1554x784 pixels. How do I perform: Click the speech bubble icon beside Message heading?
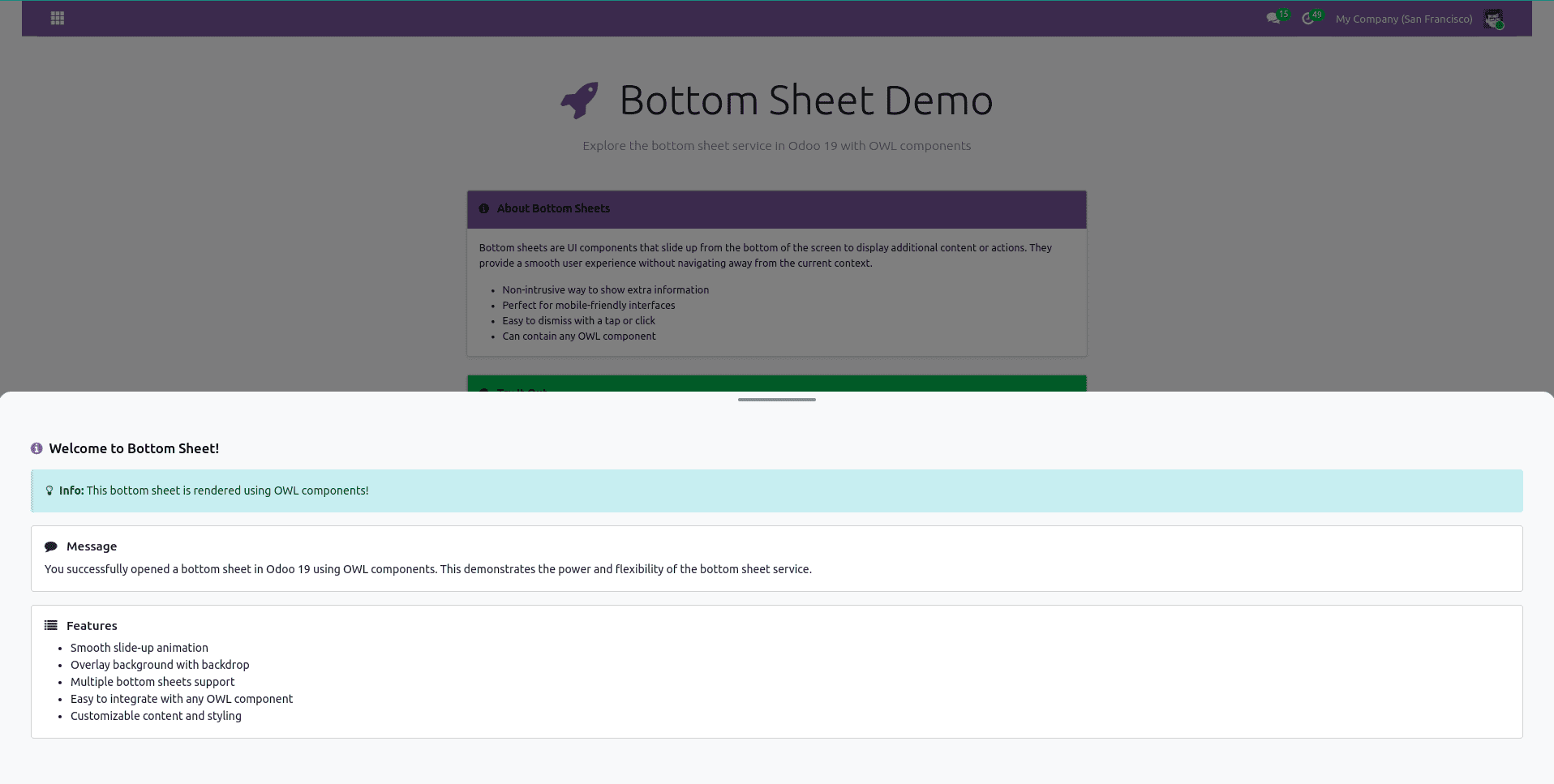(x=51, y=546)
